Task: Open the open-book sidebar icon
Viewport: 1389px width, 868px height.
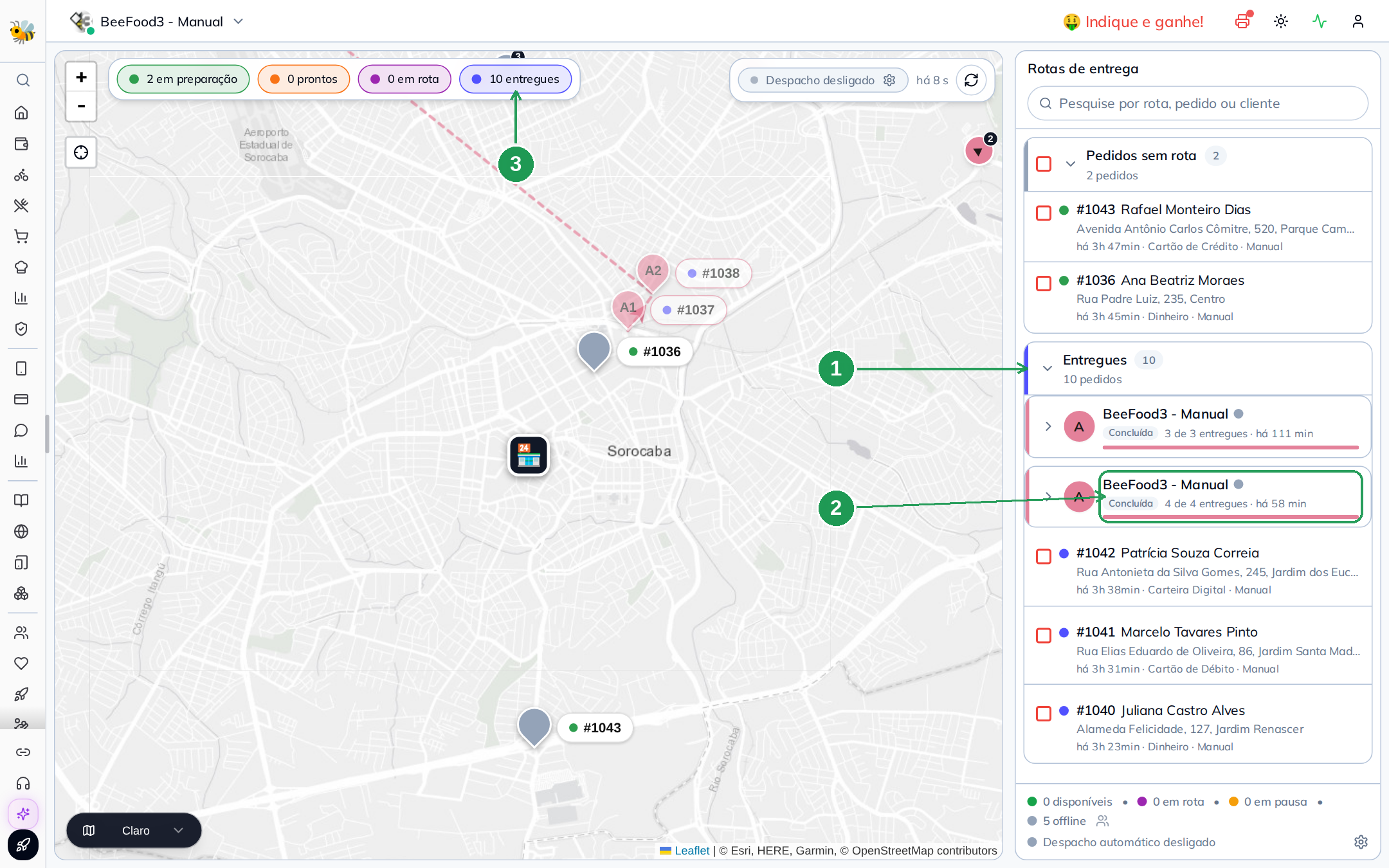Action: tap(22, 500)
